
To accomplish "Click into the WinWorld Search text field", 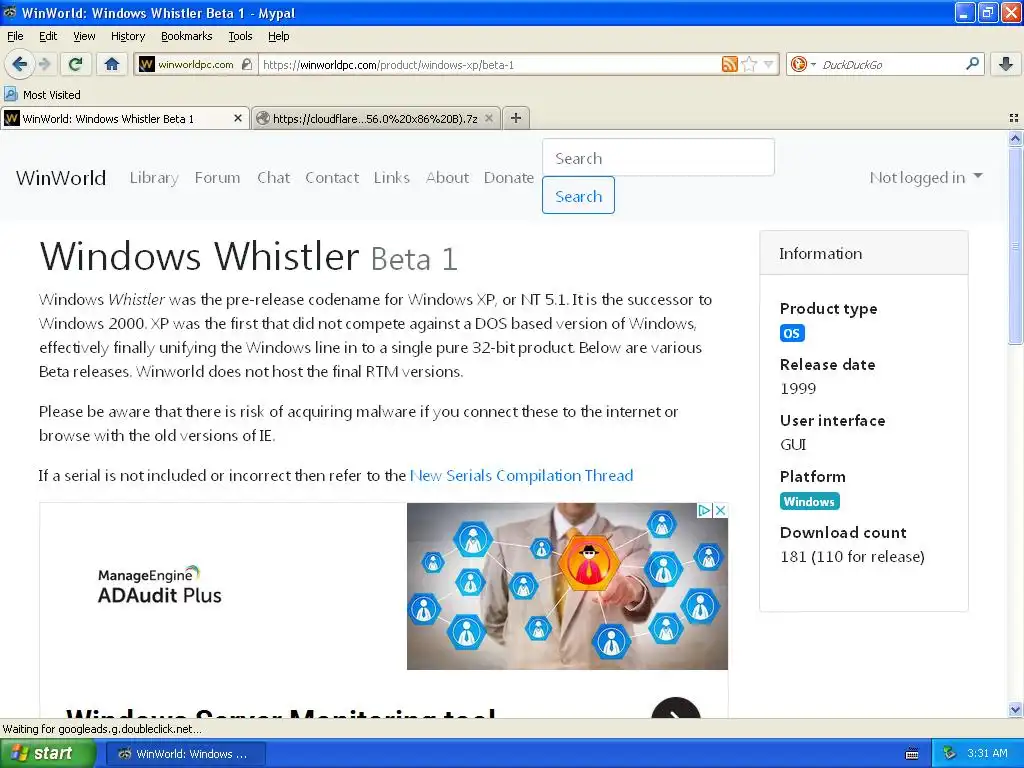I will click(658, 157).
